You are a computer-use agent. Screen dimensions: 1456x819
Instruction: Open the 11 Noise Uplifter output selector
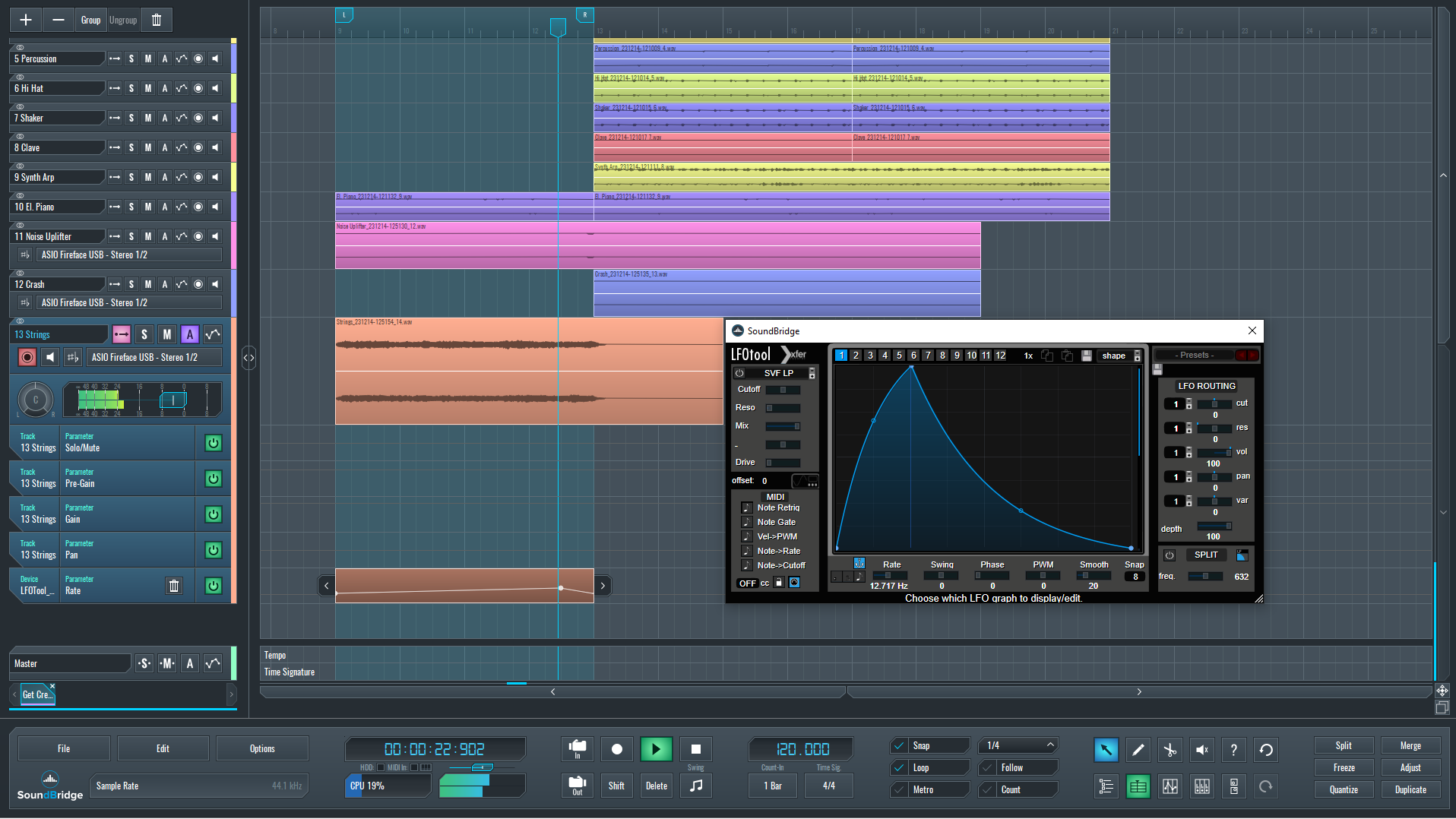coord(130,255)
